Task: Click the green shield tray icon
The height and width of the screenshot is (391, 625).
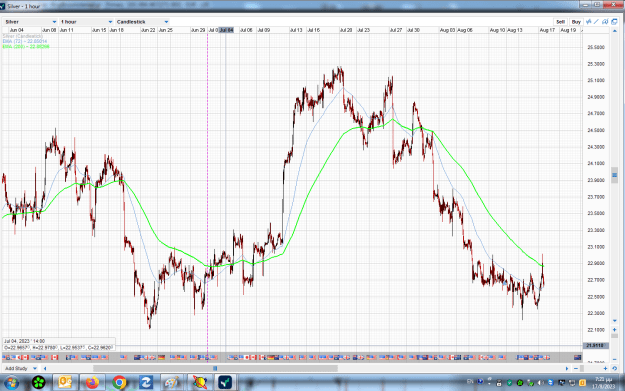Action: (509, 383)
